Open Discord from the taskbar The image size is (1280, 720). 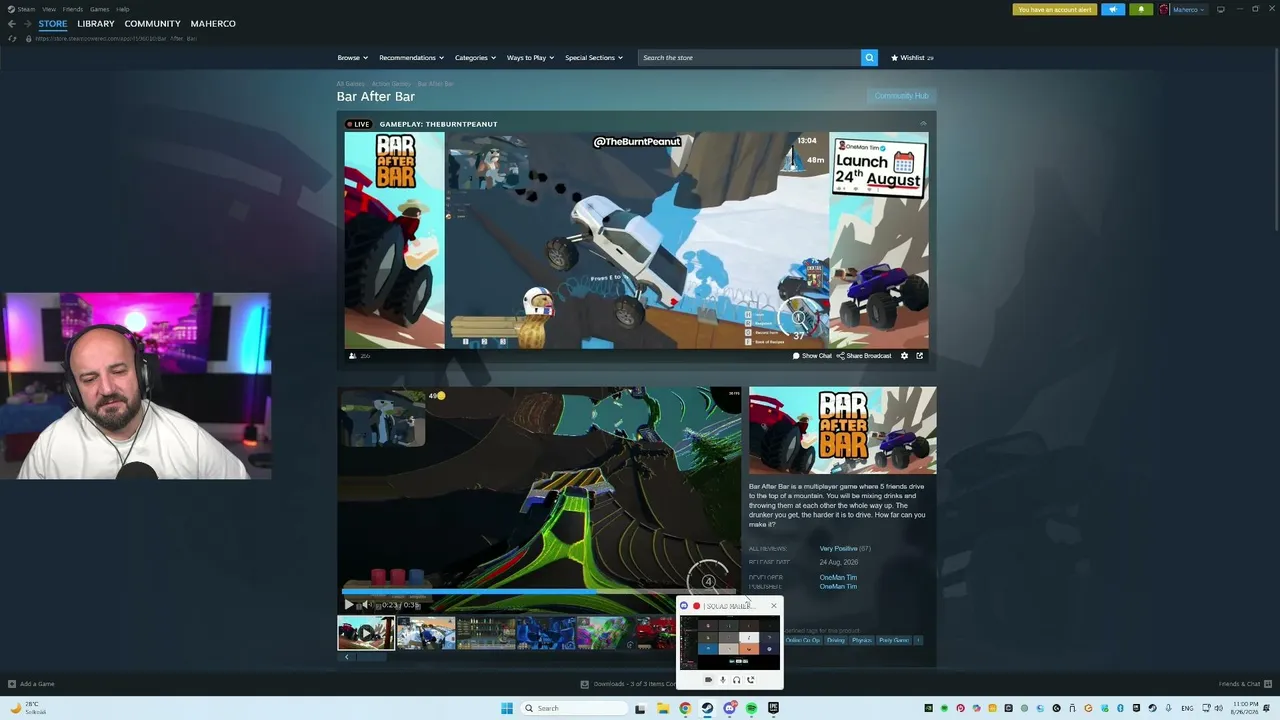click(729, 708)
